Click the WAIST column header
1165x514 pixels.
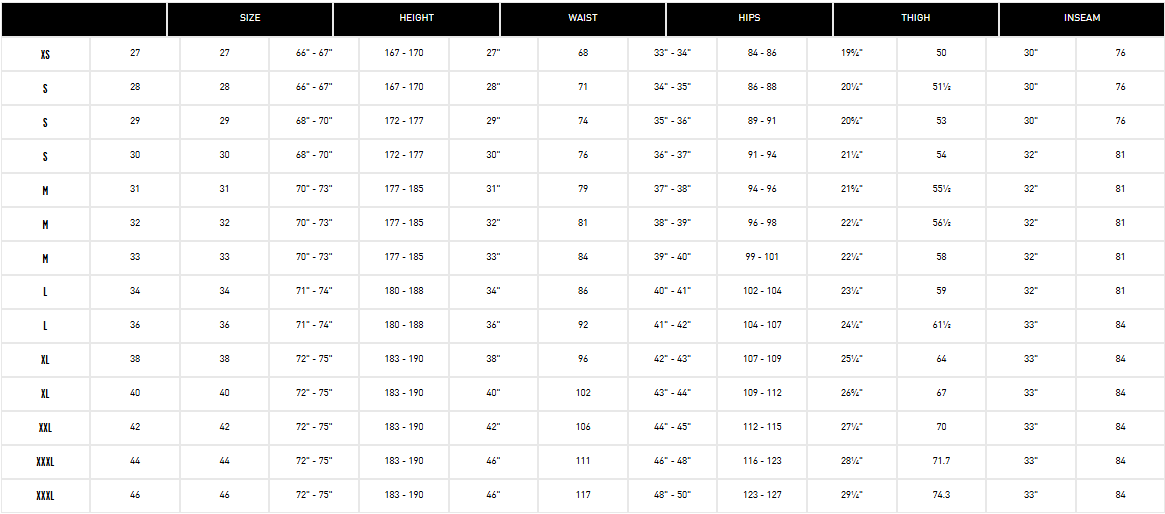click(x=582, y=19)
